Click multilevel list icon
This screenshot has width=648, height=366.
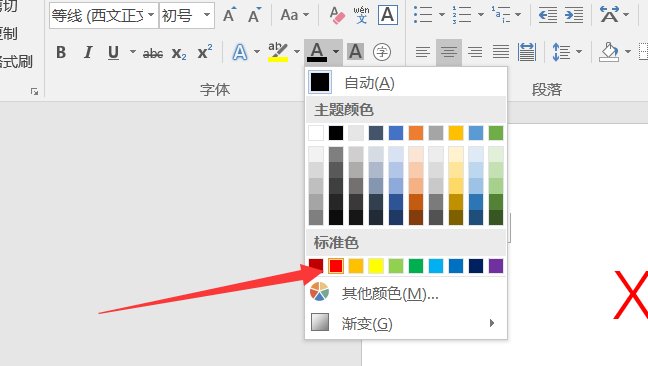coord(501,15)
